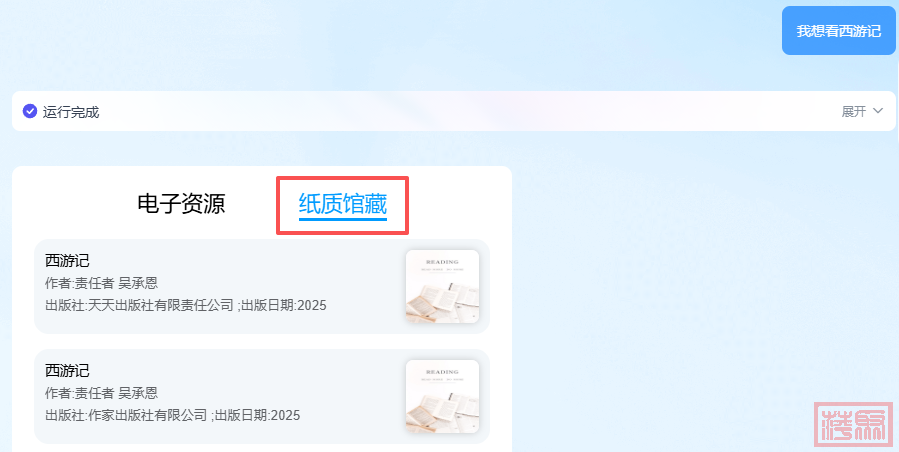Open the book cover of the 天天出版社 result
Image resolution: width=899 pixels, height=452 pixels.
pos(443,286)
